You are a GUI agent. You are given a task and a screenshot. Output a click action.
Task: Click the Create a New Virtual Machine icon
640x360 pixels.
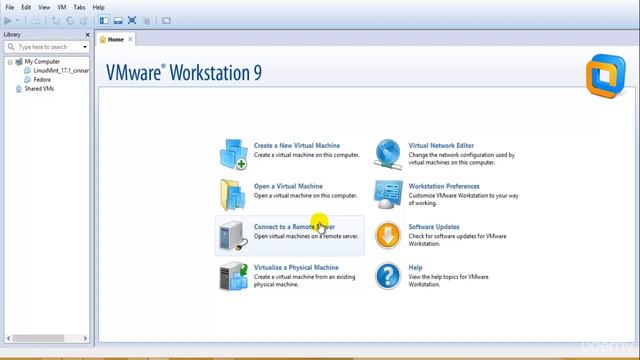coord(233,154)
